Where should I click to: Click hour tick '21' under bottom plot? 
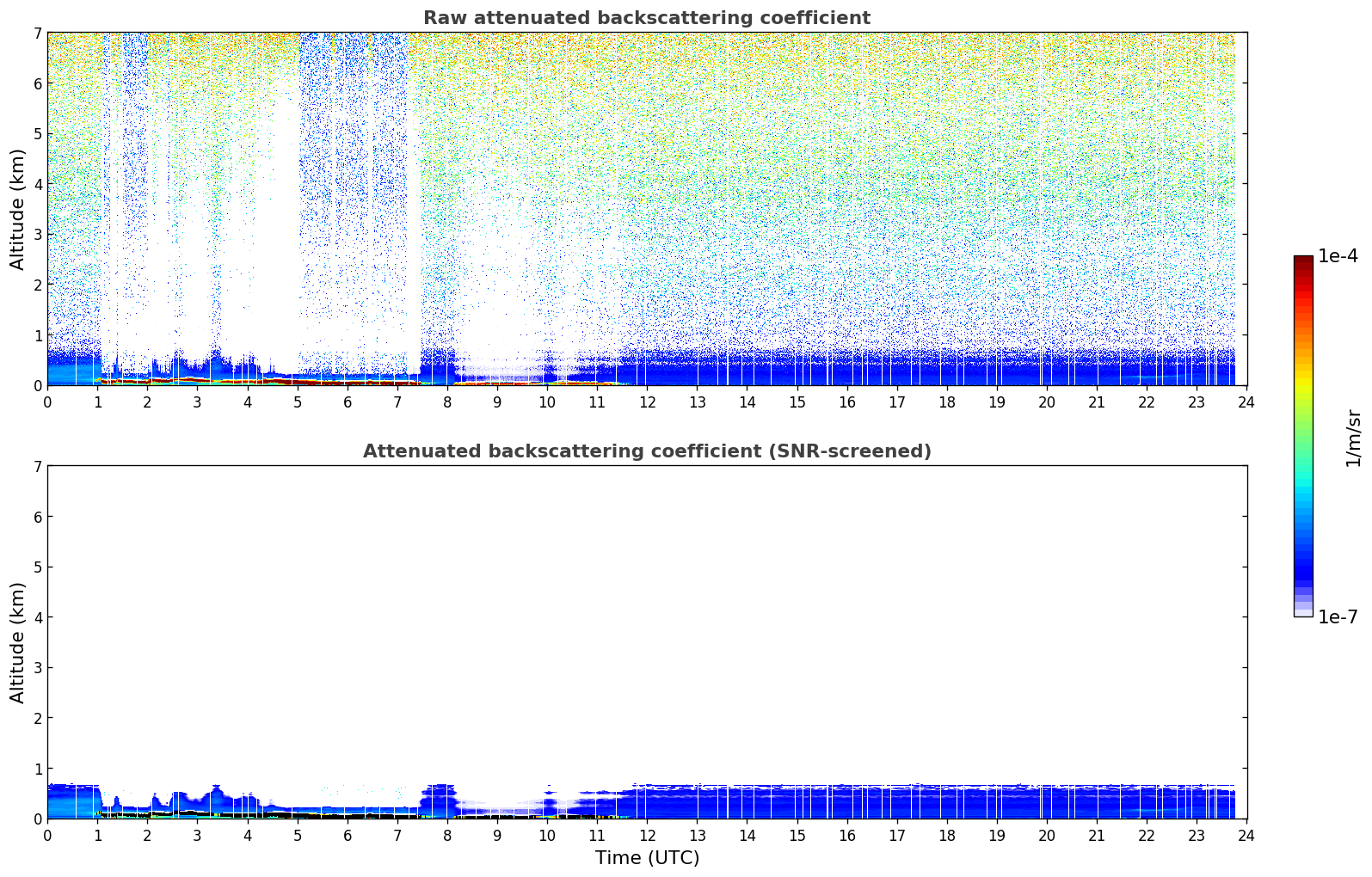coord(1097,835)
